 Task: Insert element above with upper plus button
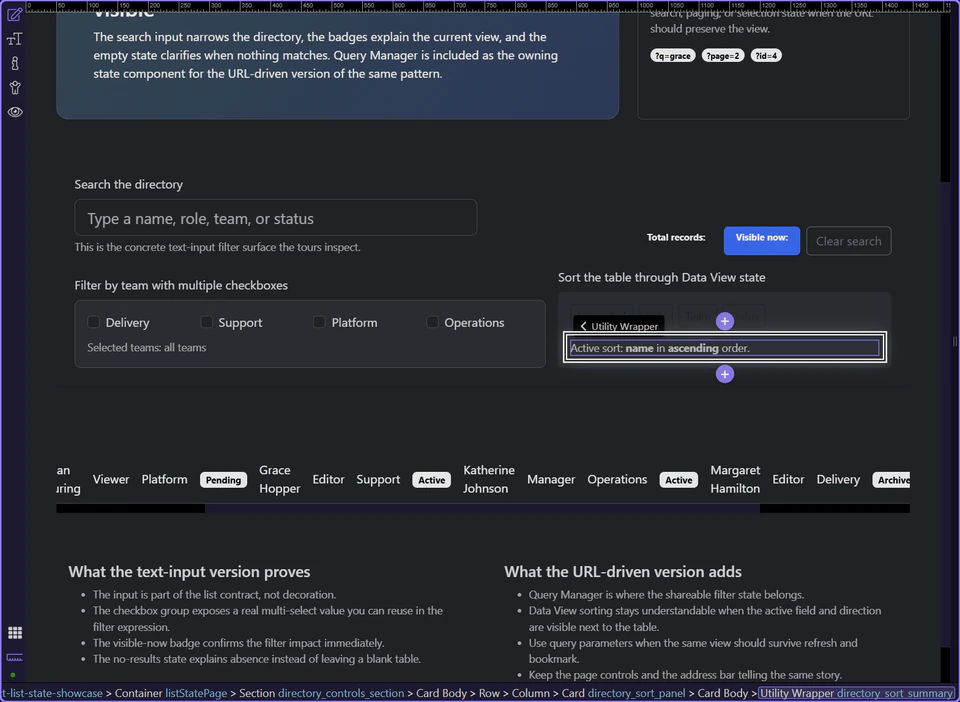tap(725, 321)
